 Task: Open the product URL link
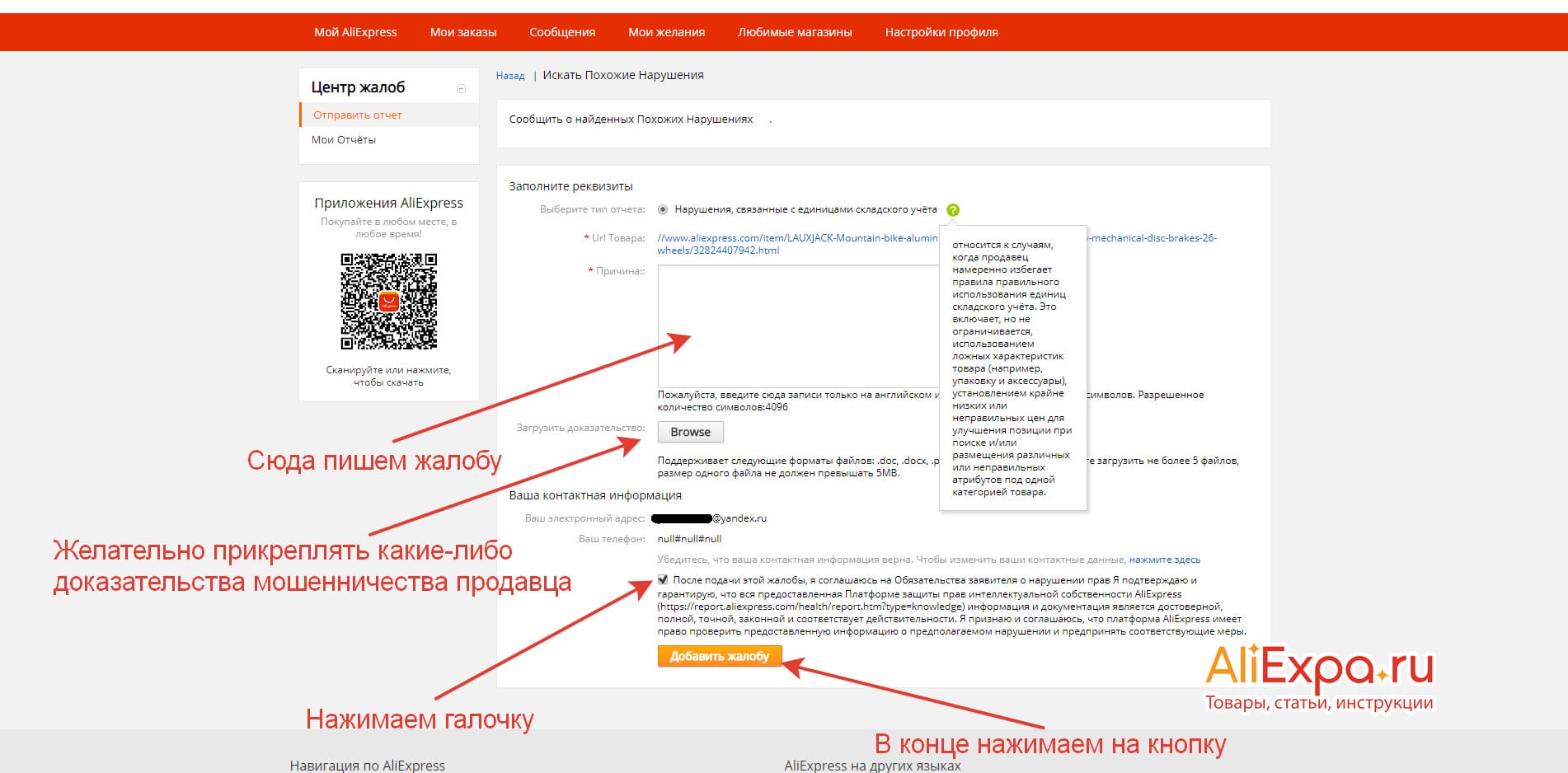pos(937,244)
